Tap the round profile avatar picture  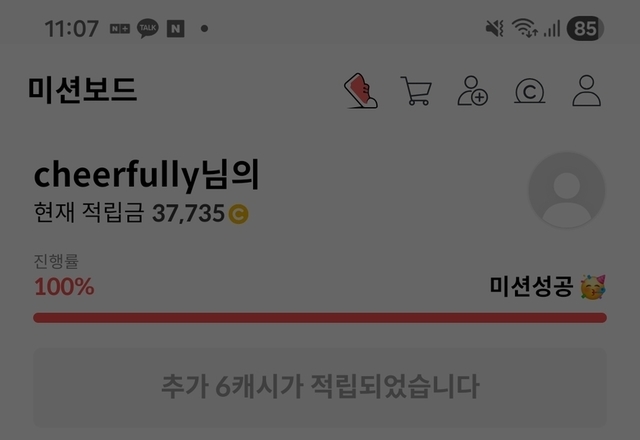tap(567, 190)
